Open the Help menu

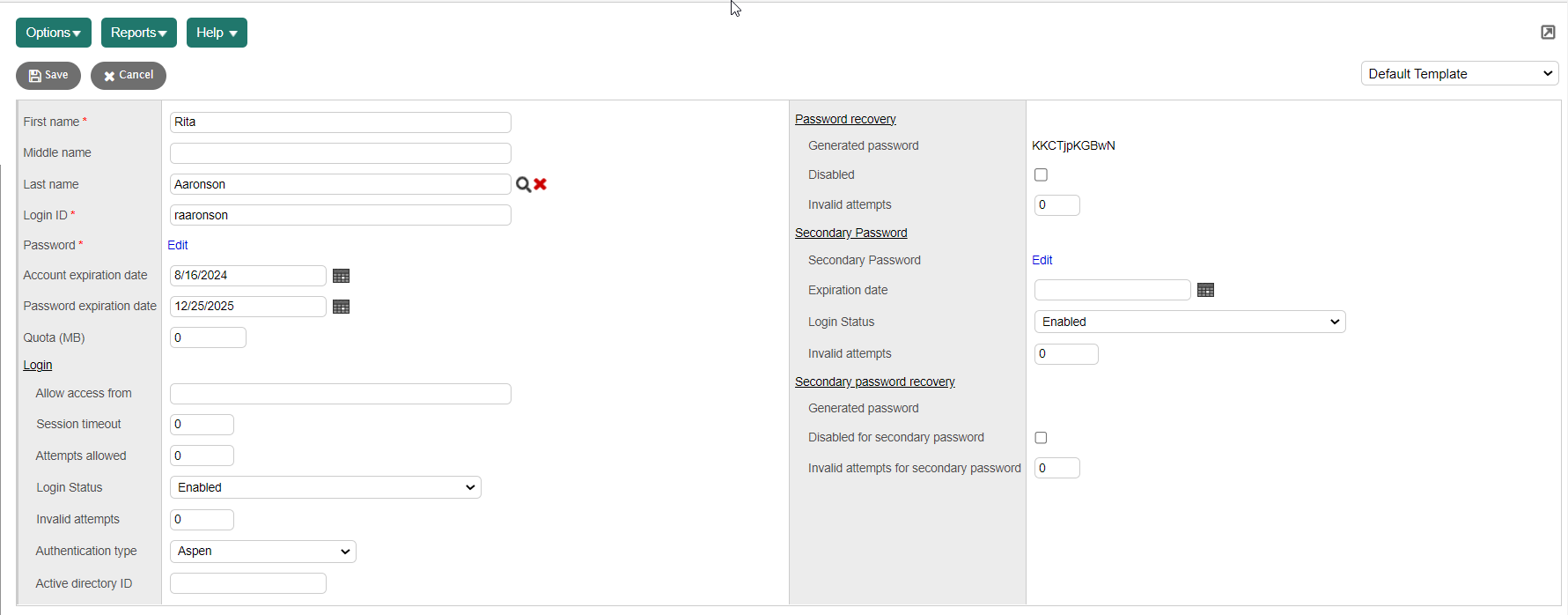[217, 33]
